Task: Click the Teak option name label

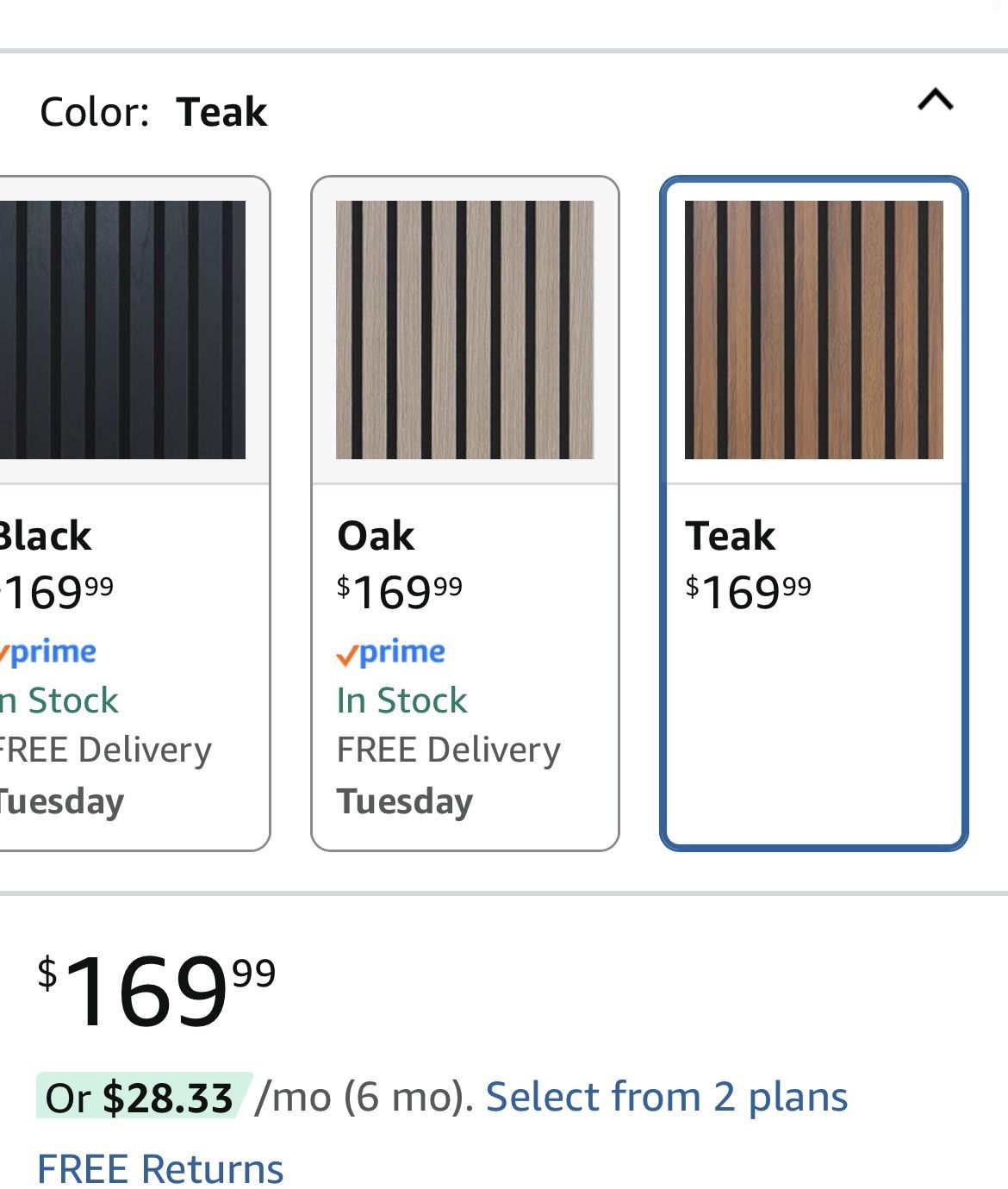Action: pyautogui.click(x=730, y=536)
